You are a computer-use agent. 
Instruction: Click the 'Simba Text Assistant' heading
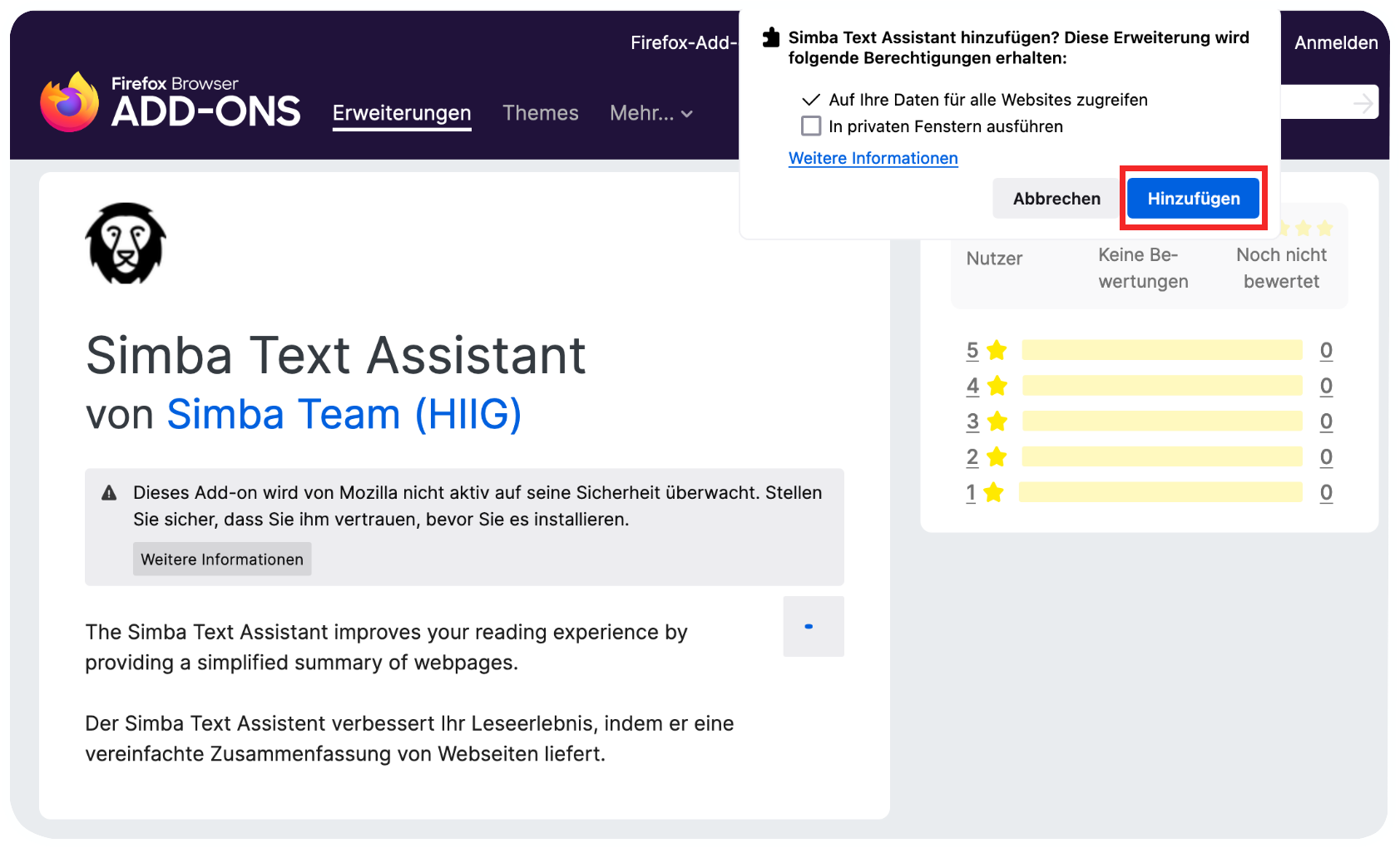[x=336, y=356]
